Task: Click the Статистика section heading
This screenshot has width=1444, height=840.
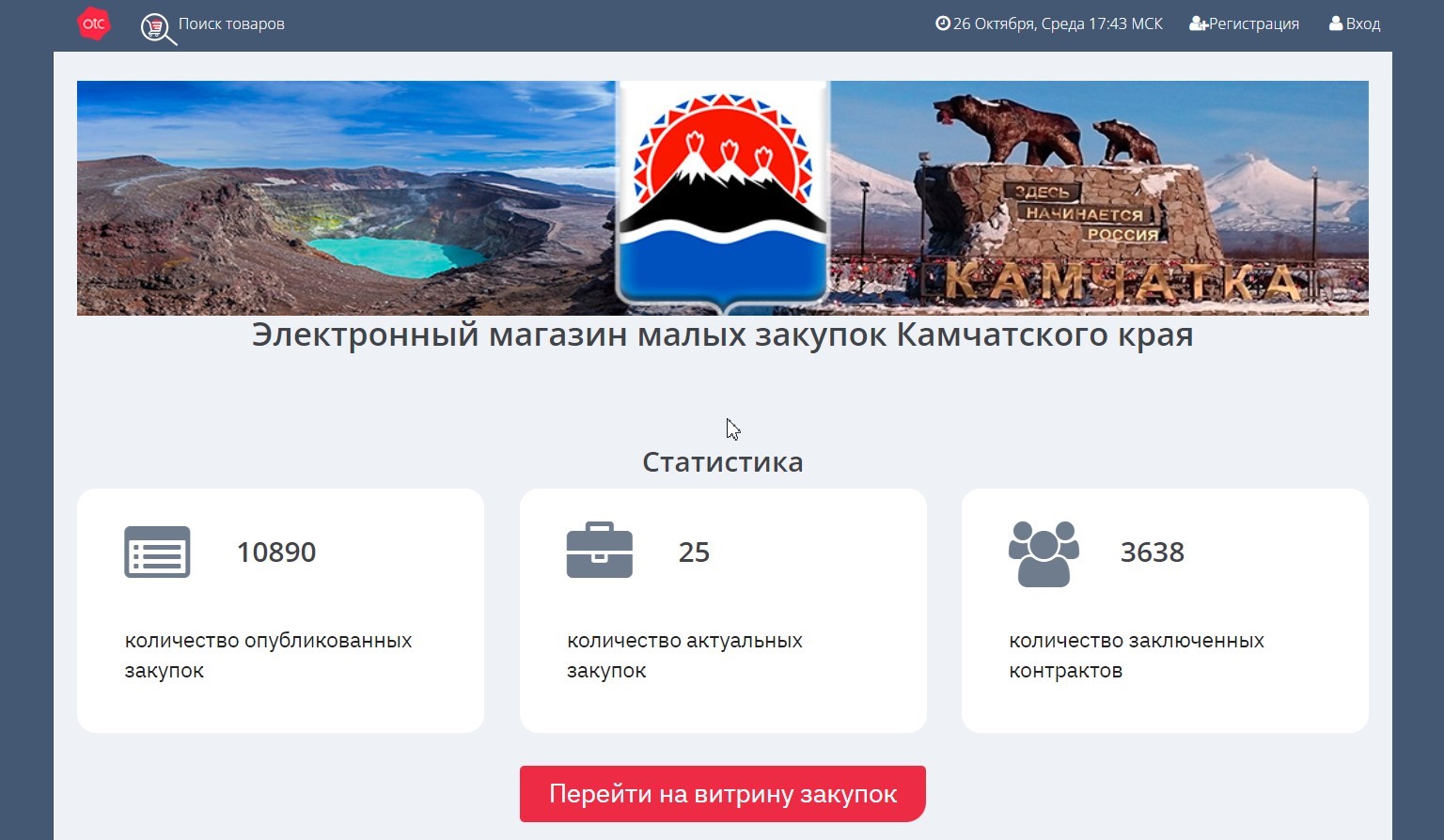Action: (722, 462)
